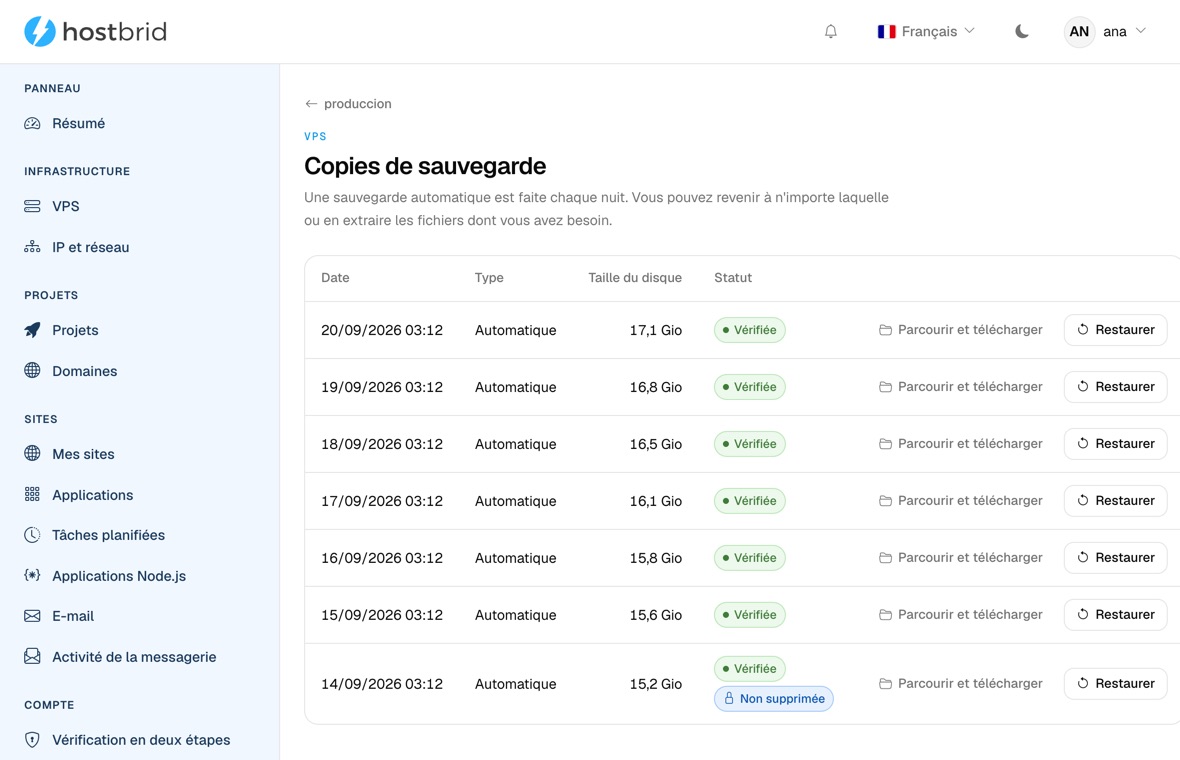Browse and download the 15/09/2026 backup

coord(961,615)
